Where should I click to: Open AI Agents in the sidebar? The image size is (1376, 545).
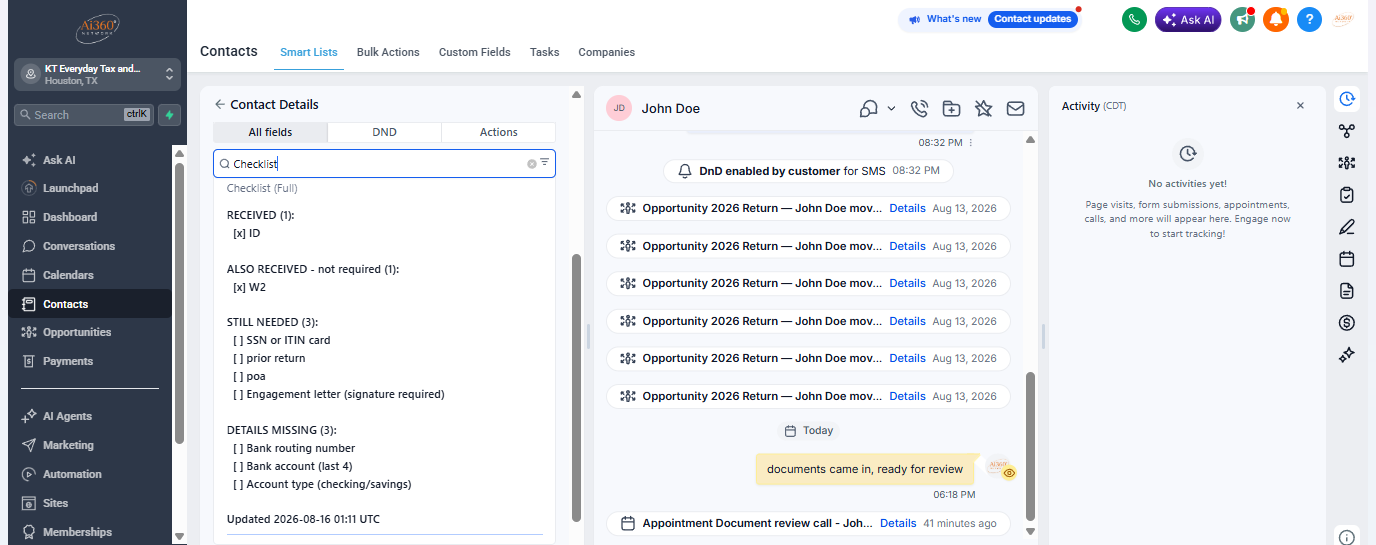(68, 416)
